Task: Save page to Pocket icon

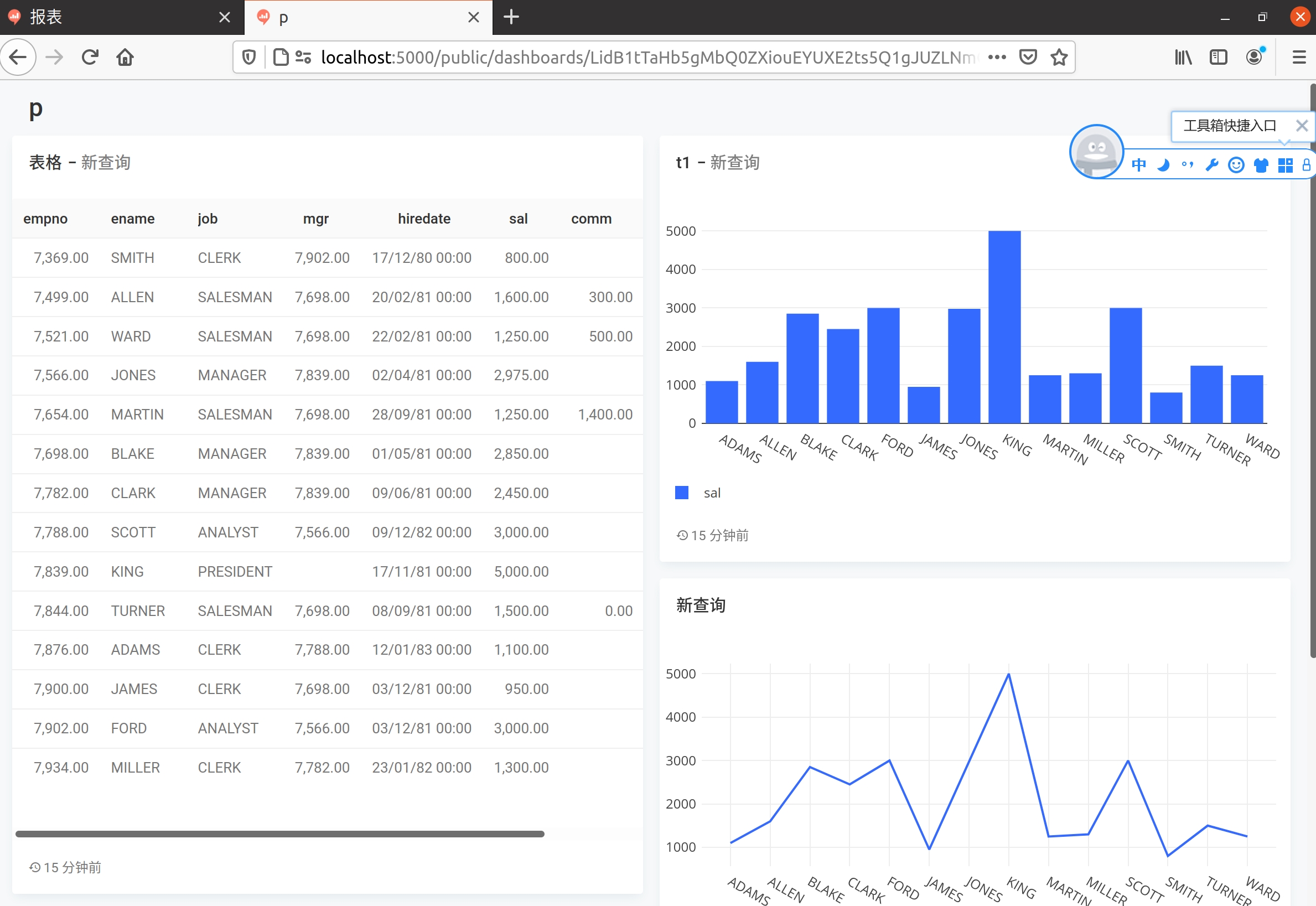Action: click(1028, 57)
